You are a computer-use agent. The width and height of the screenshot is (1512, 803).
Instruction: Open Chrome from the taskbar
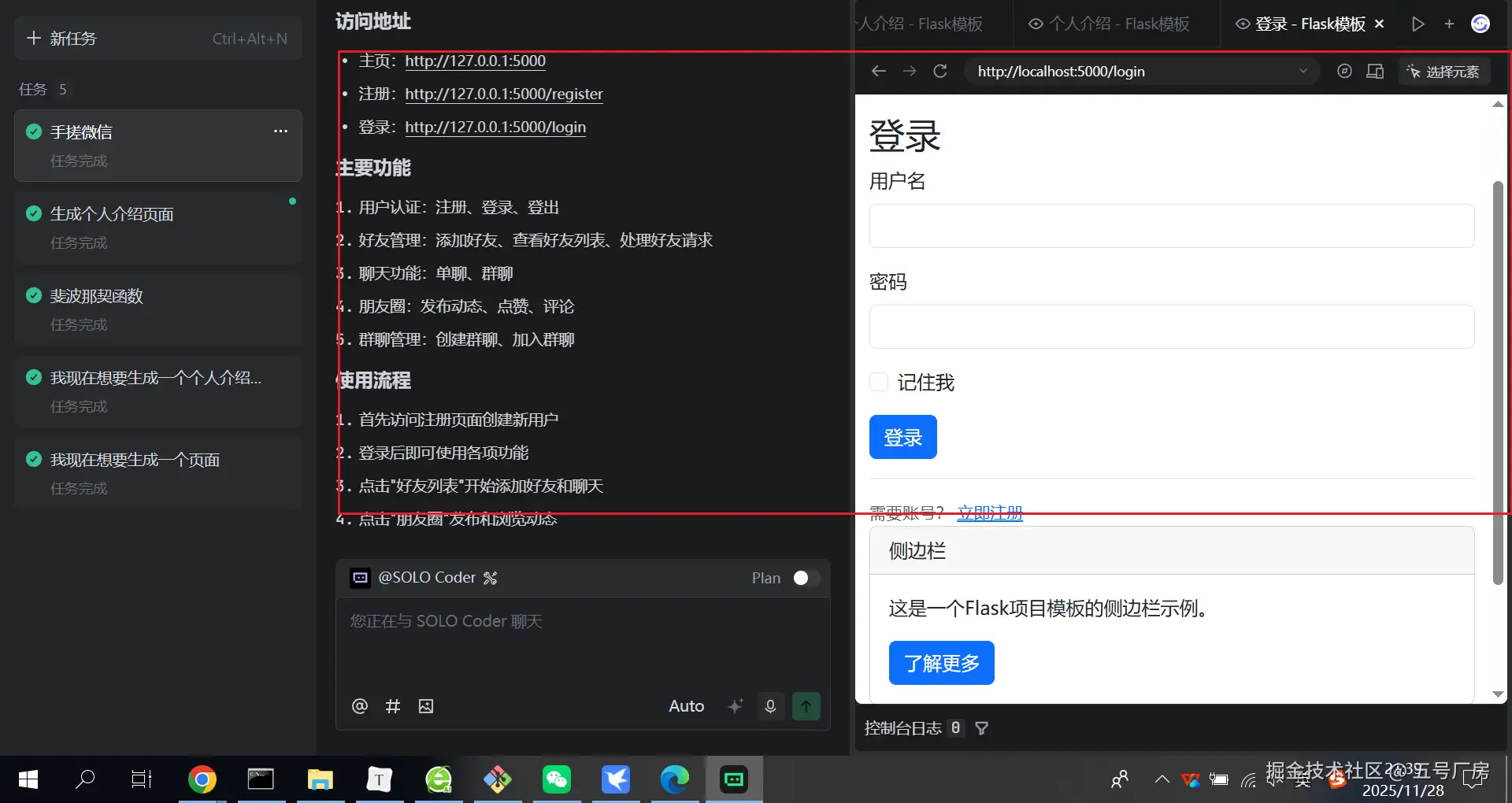pos(202,779)
